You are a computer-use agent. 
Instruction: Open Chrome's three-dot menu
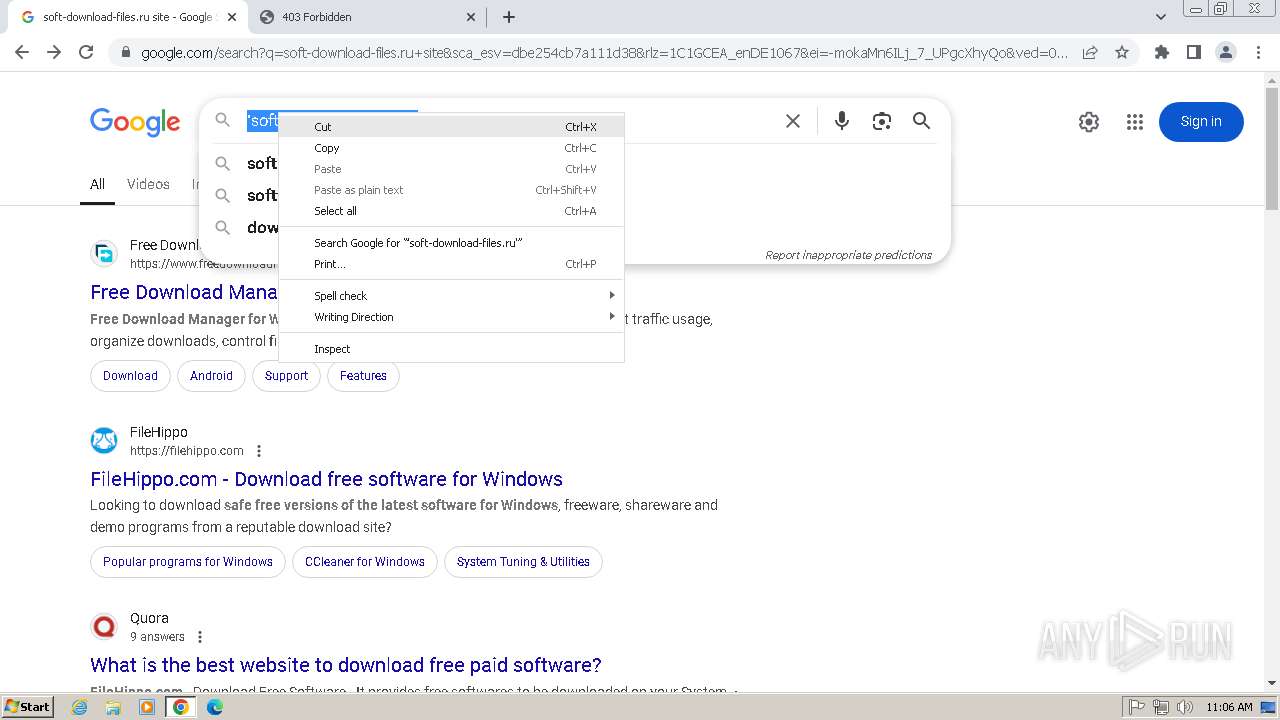coord(1258,53)
